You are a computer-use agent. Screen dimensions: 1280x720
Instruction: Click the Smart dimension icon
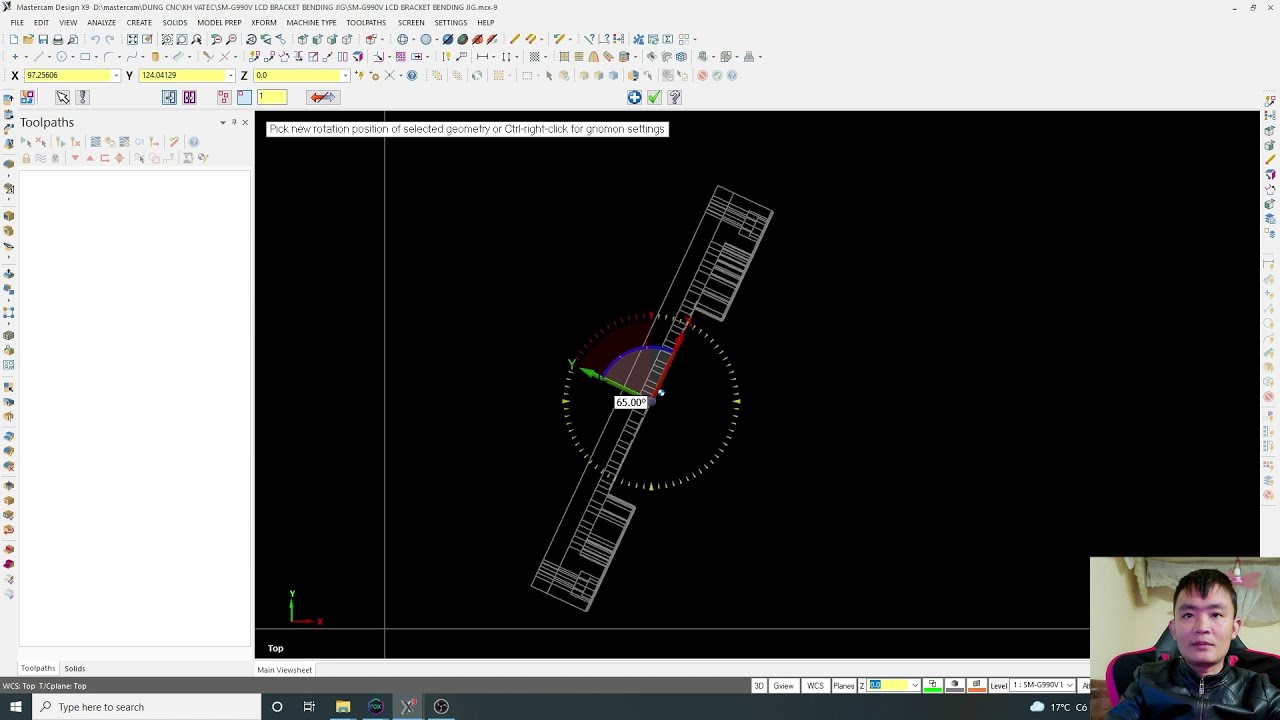[482, 56]
